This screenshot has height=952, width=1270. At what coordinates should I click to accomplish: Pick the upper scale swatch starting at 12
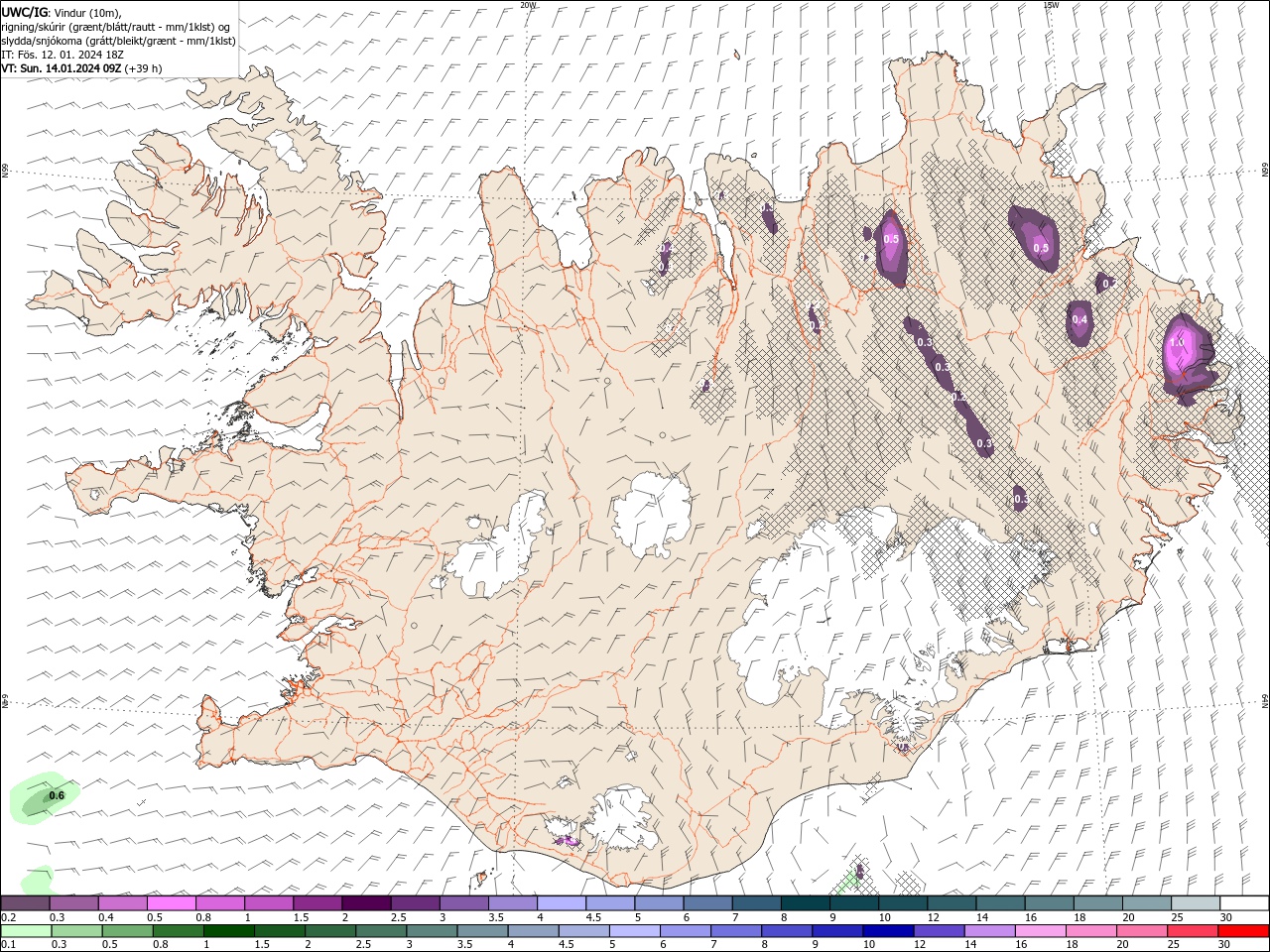click(952, 902)
